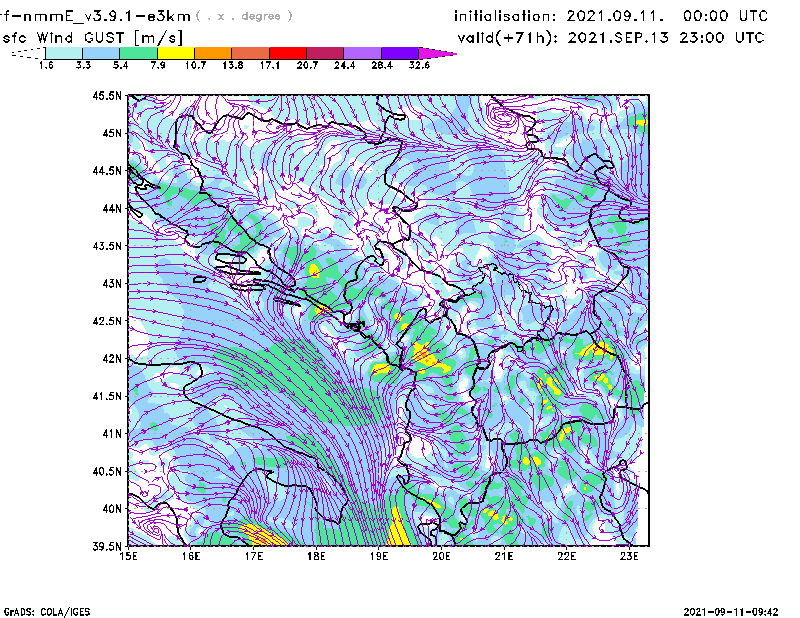Click the light cyan legend swatch
Screen dimensions: 800x618
[64, 53]
